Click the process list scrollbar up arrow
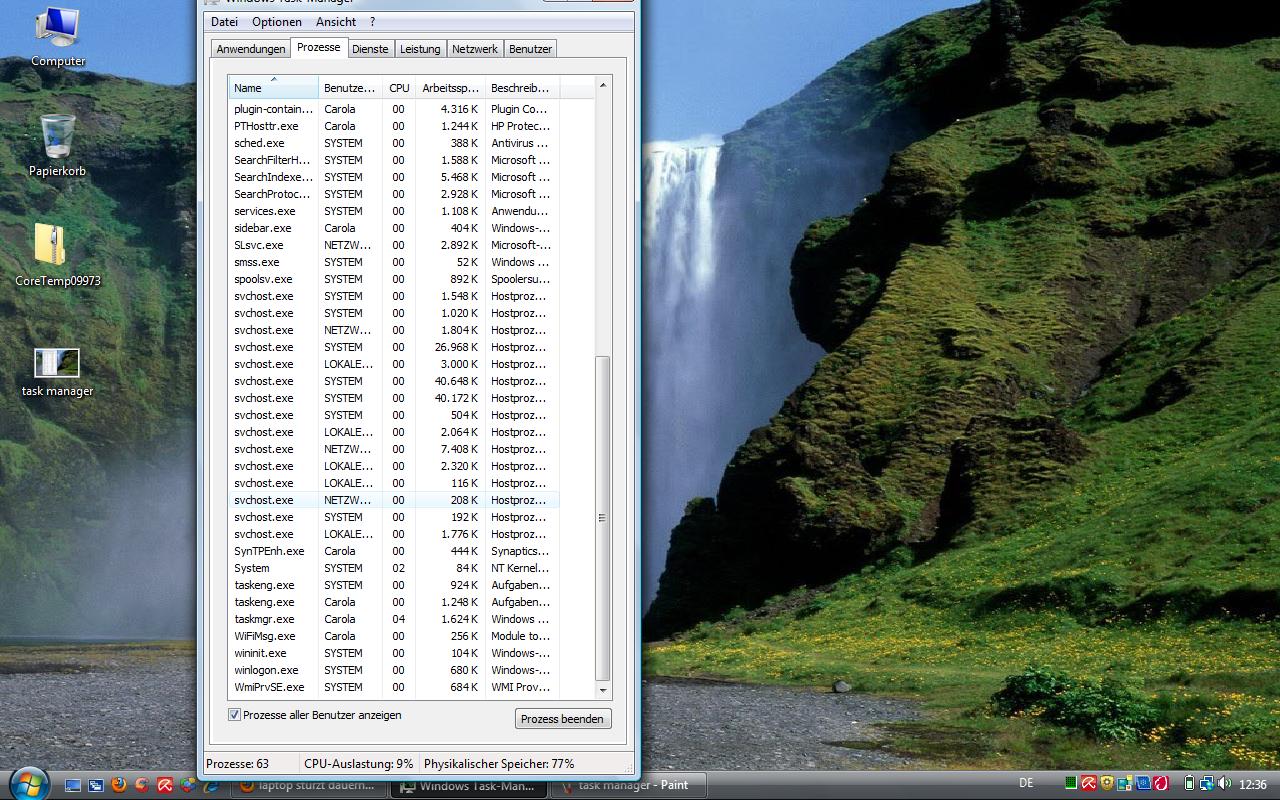1280x800 pixels. tap(602, 85)
